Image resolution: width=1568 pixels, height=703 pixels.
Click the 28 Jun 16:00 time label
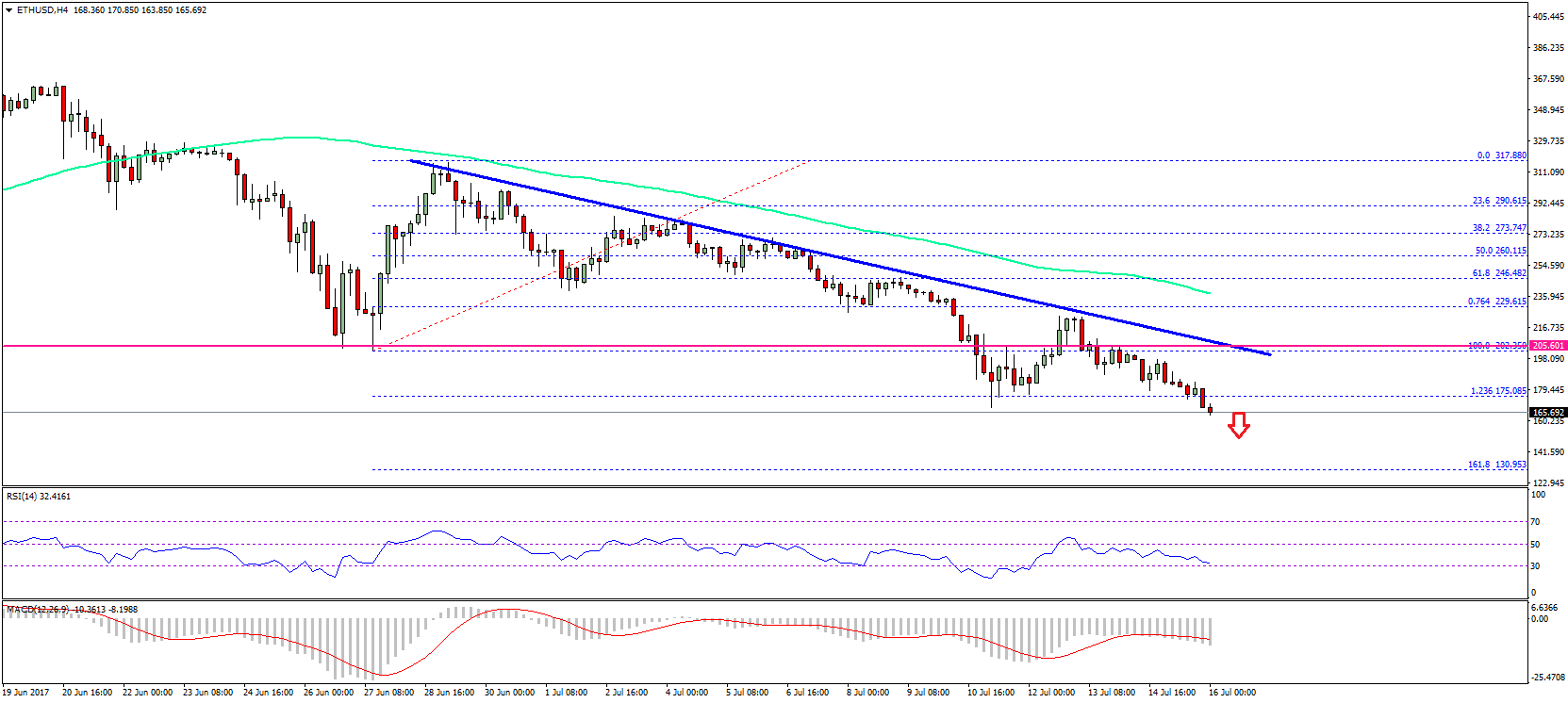coord(449,693)
